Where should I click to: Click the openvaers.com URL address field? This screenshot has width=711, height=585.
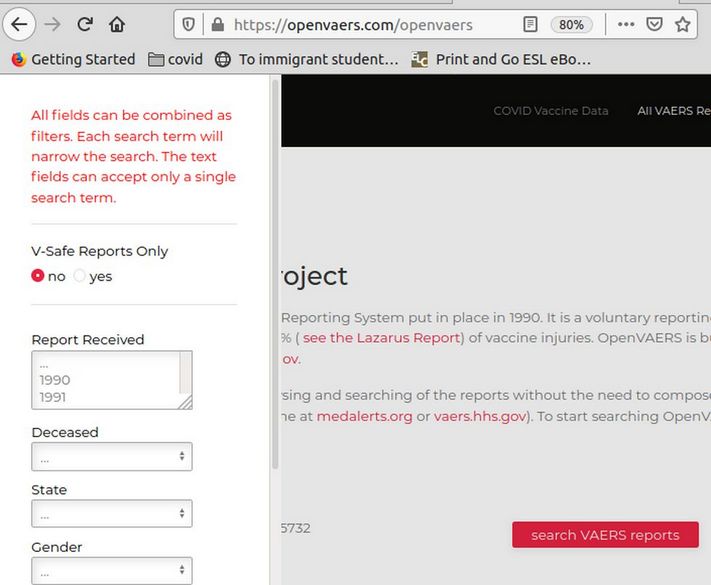point(354,25)
